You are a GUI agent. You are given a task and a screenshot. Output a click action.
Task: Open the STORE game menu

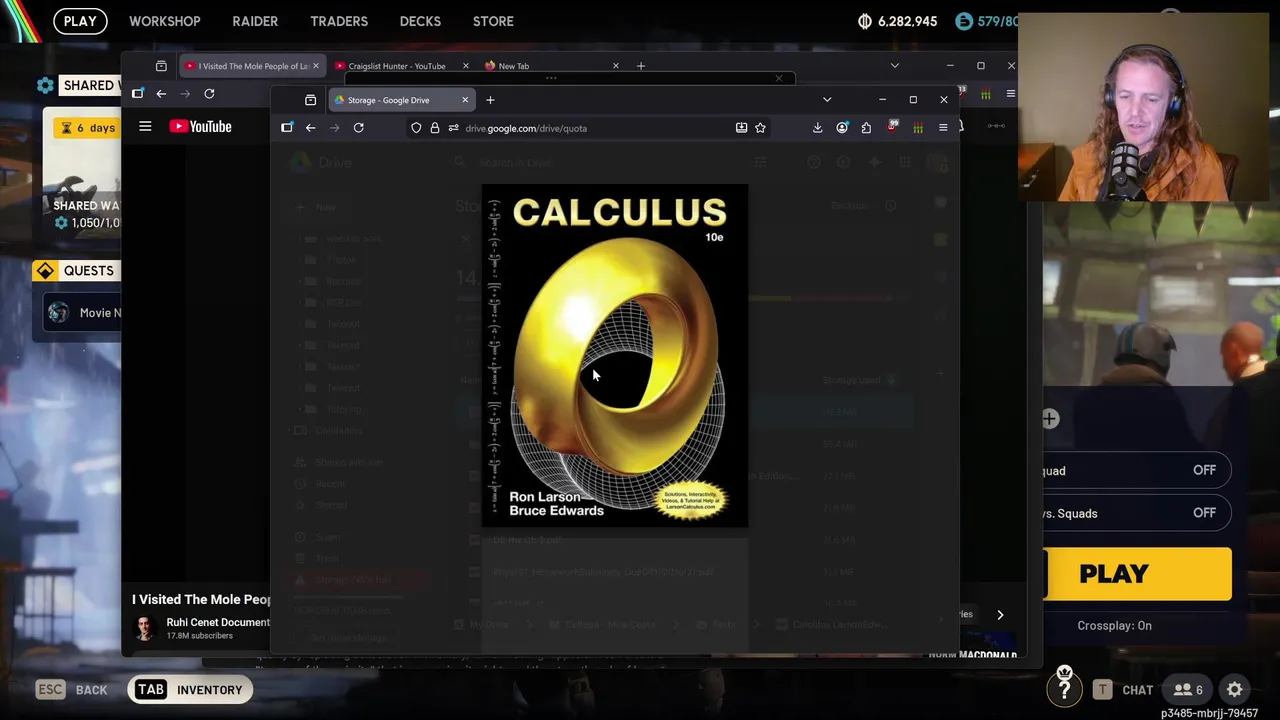click(x=493, y=21)
